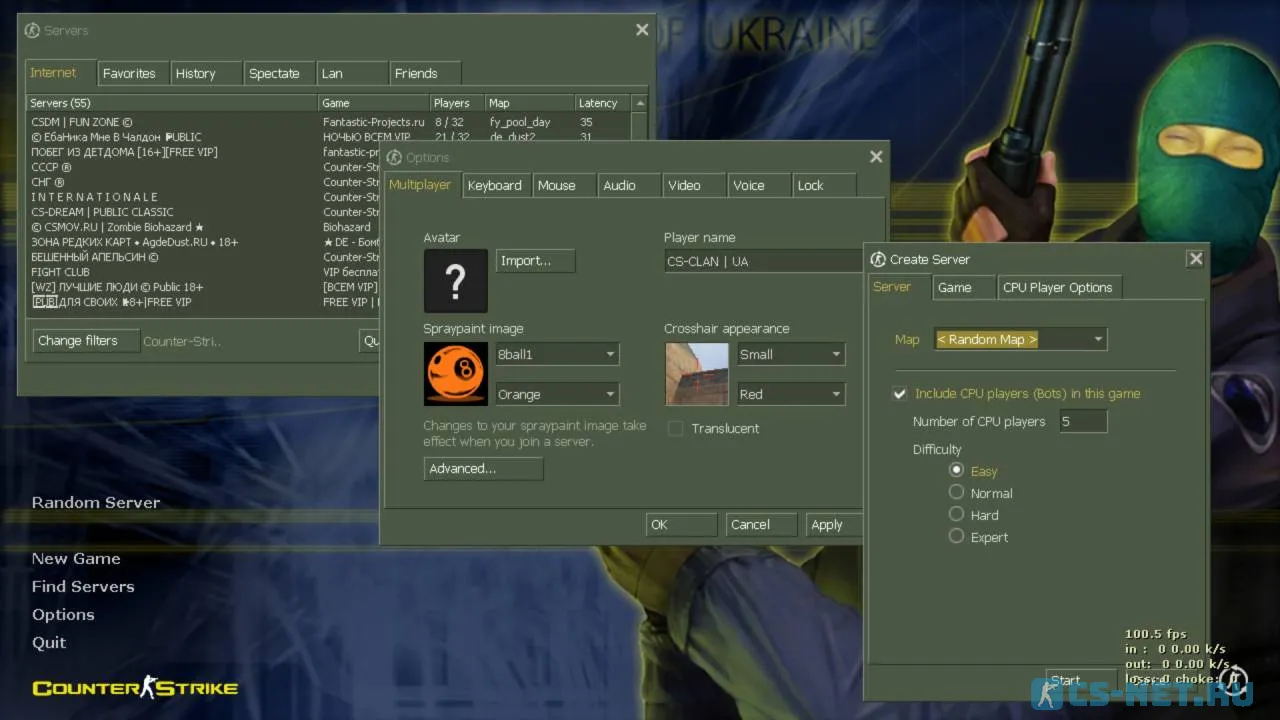Click OK in the Options window
This screenshot has width=1280, height=720.
pos(681,524)
